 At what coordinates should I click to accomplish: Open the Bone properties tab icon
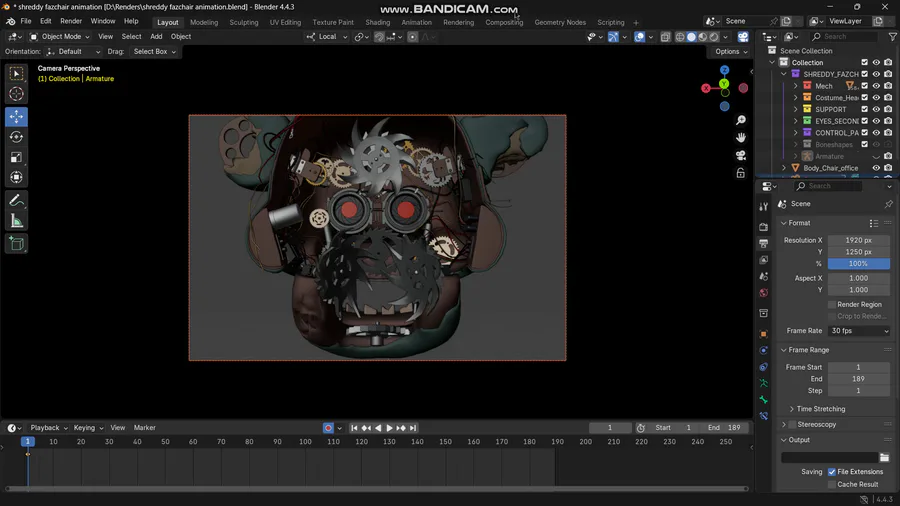[x=763, y=399]
